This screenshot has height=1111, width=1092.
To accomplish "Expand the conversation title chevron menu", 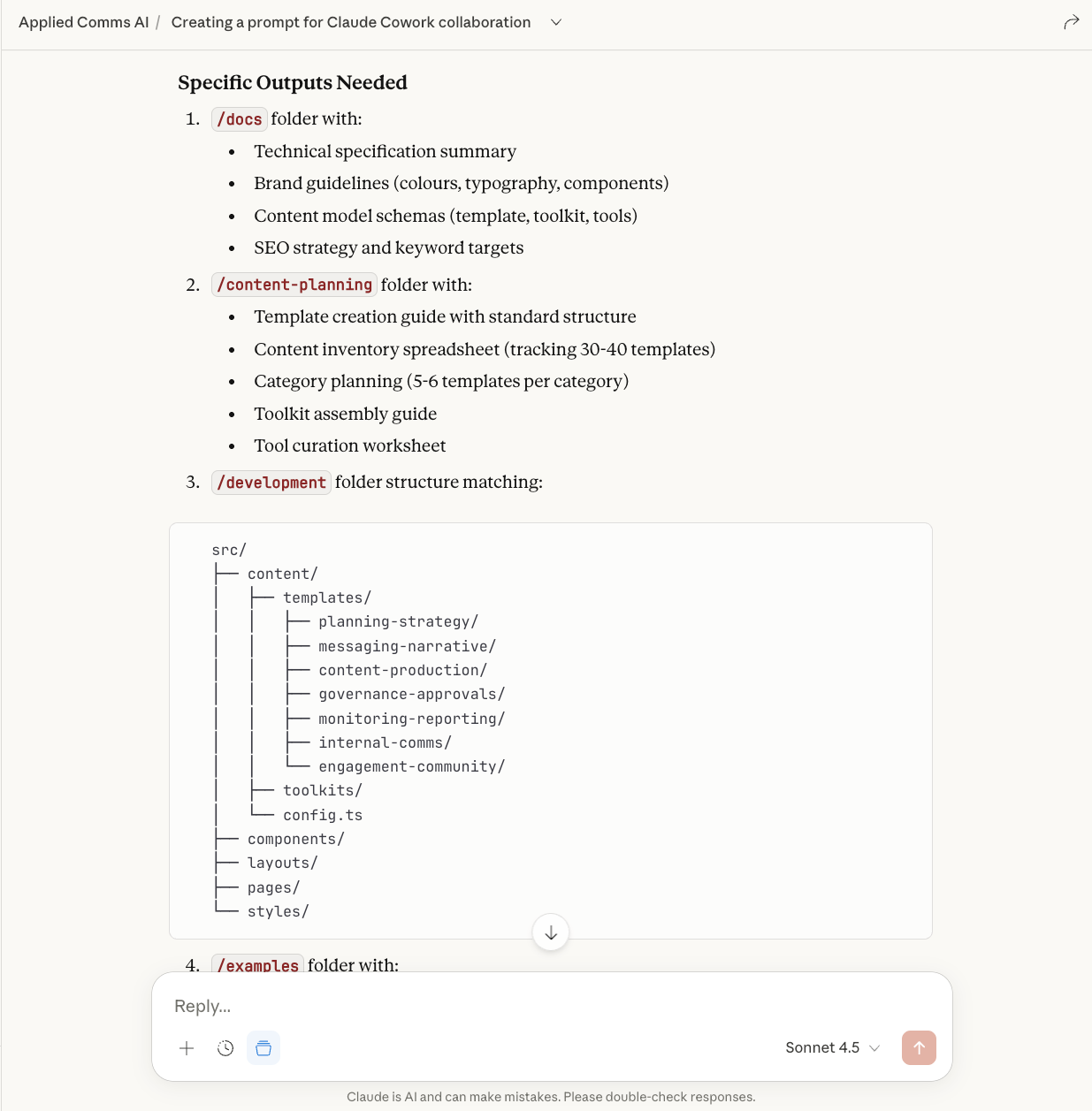I will tap(556, 22).
